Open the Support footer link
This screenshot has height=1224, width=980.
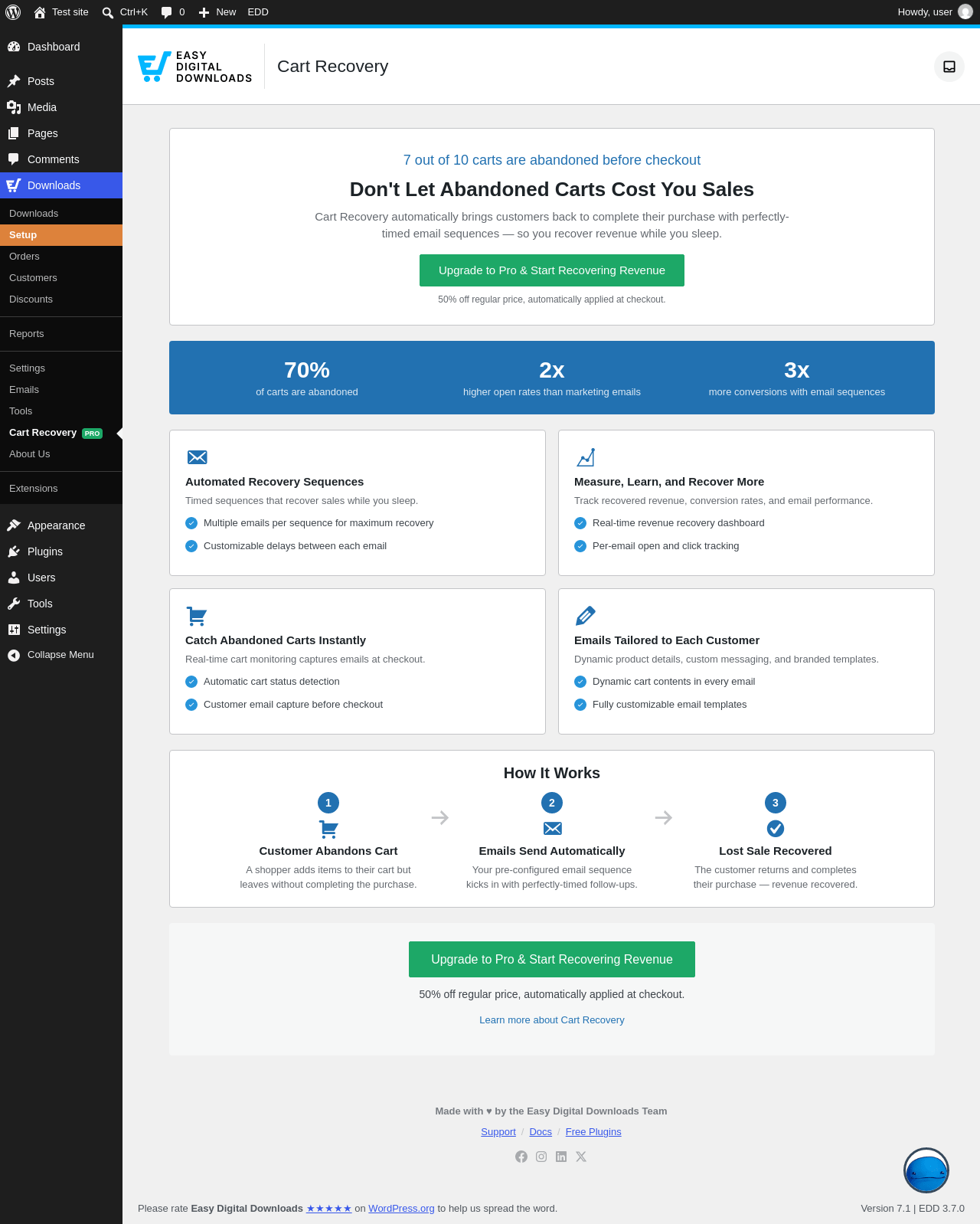498,1132
